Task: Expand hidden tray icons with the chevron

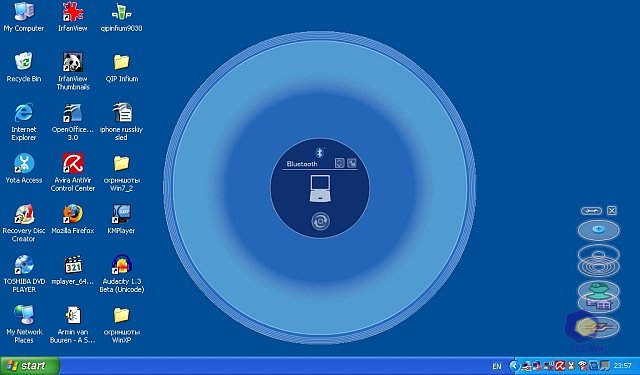Action: 515,366
